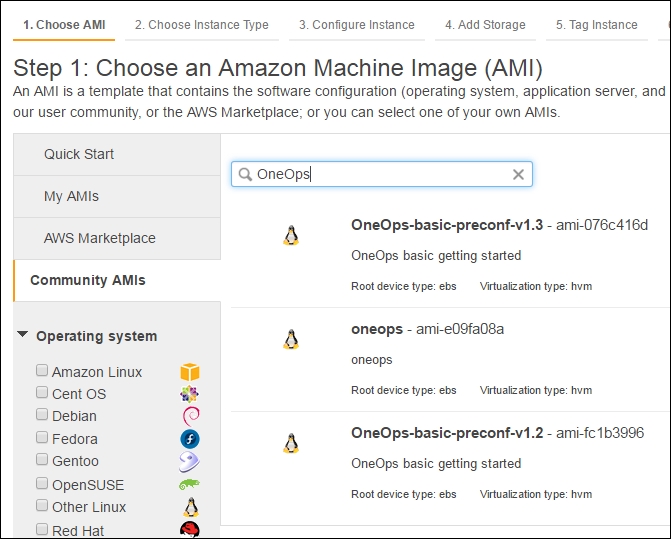Click the Fedora logo icon

pyautogui.click(x=190, y=439)
